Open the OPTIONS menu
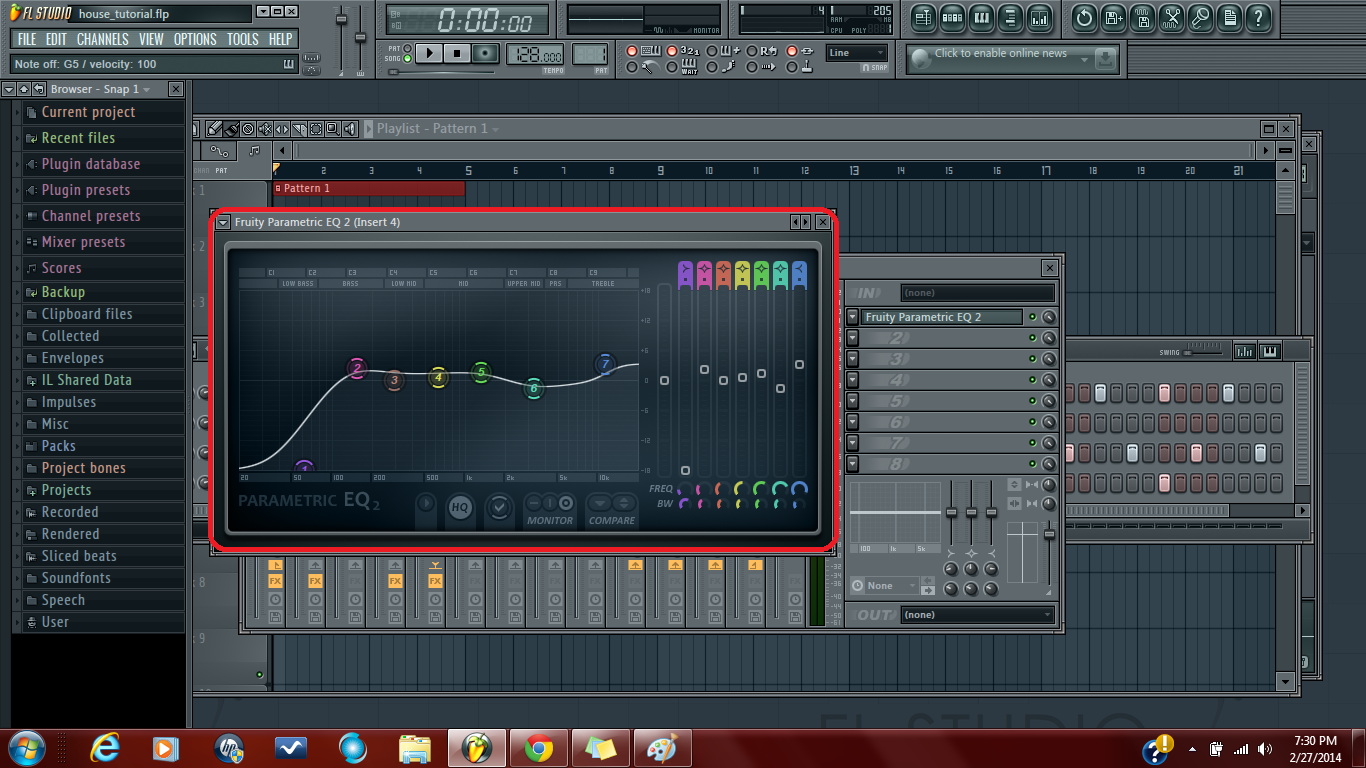This screenshot has height=768, width=1366. click(194, 39)
